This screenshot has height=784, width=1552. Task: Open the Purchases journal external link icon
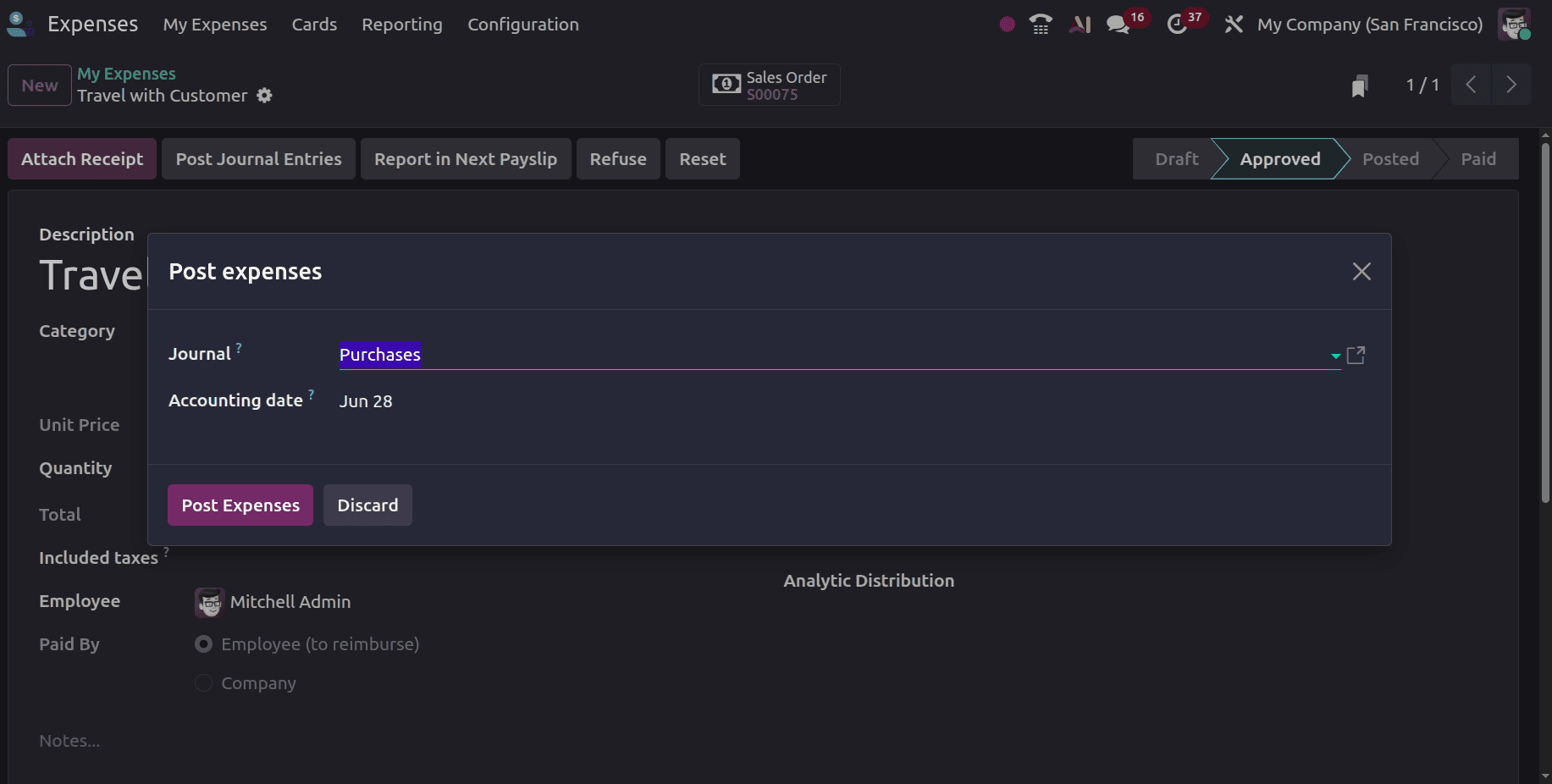pyautogui.click(x=1356, y=355)
